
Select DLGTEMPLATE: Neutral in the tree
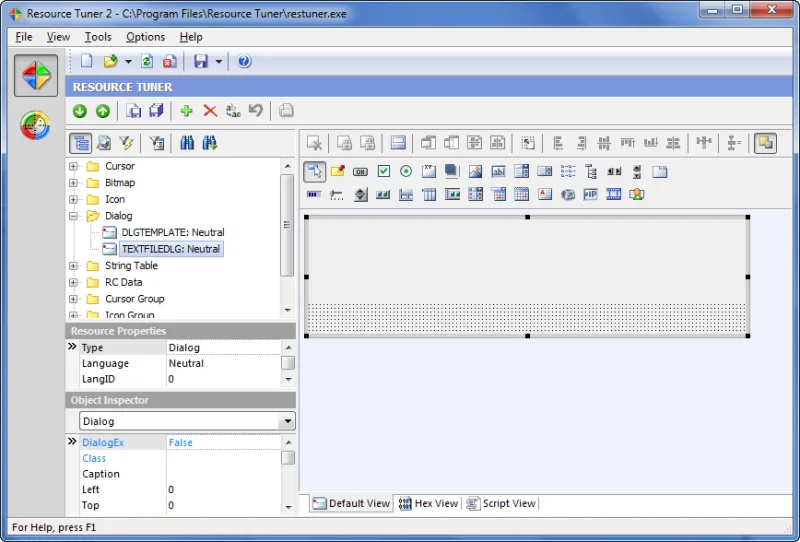172,233
